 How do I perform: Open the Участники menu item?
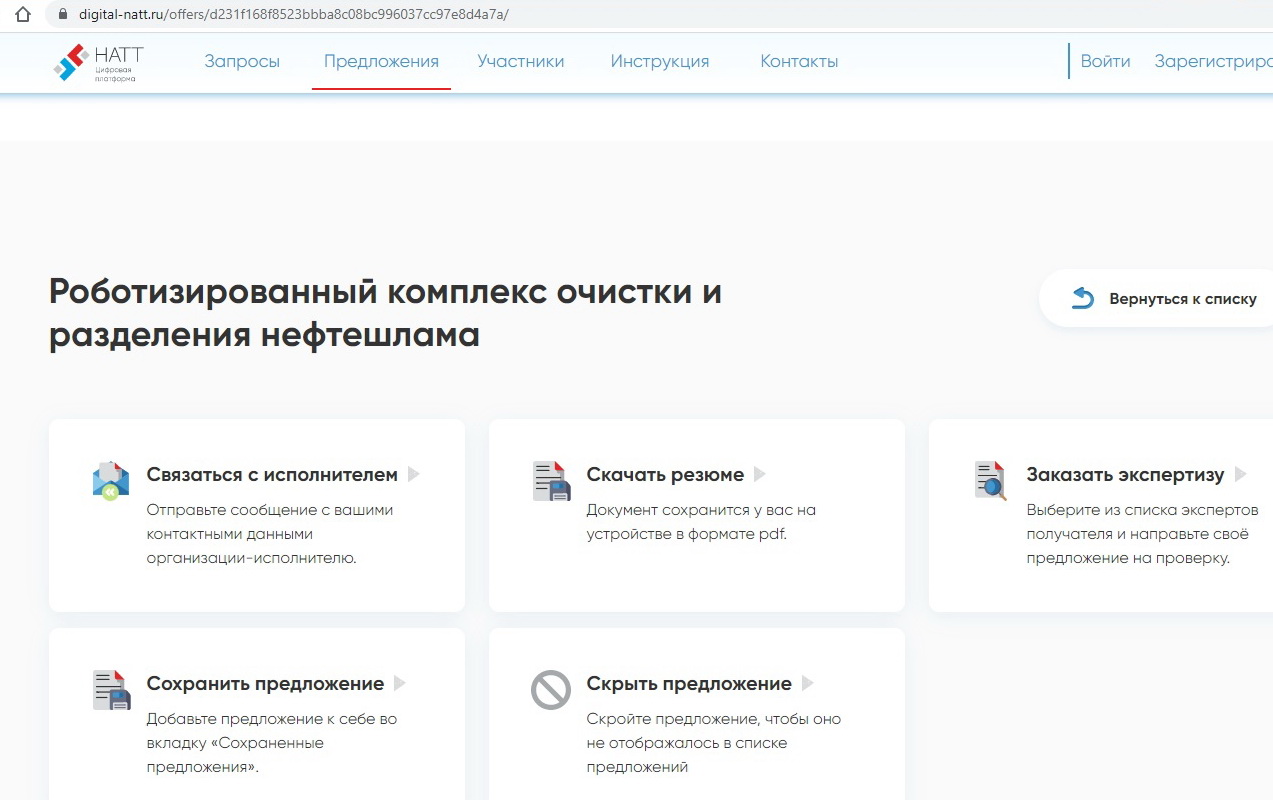coord(521,61)
